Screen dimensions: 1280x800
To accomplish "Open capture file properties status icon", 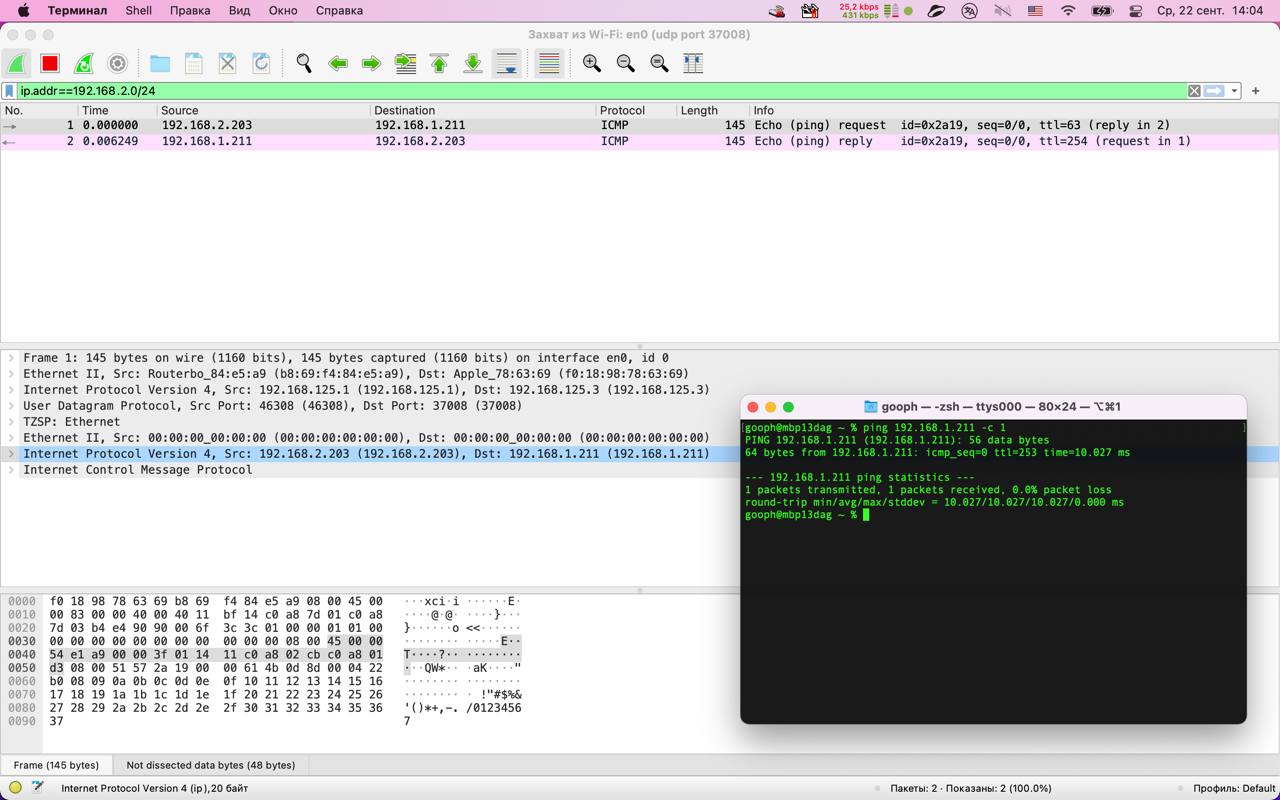I will pyautogui.click(x=38, y=788).
